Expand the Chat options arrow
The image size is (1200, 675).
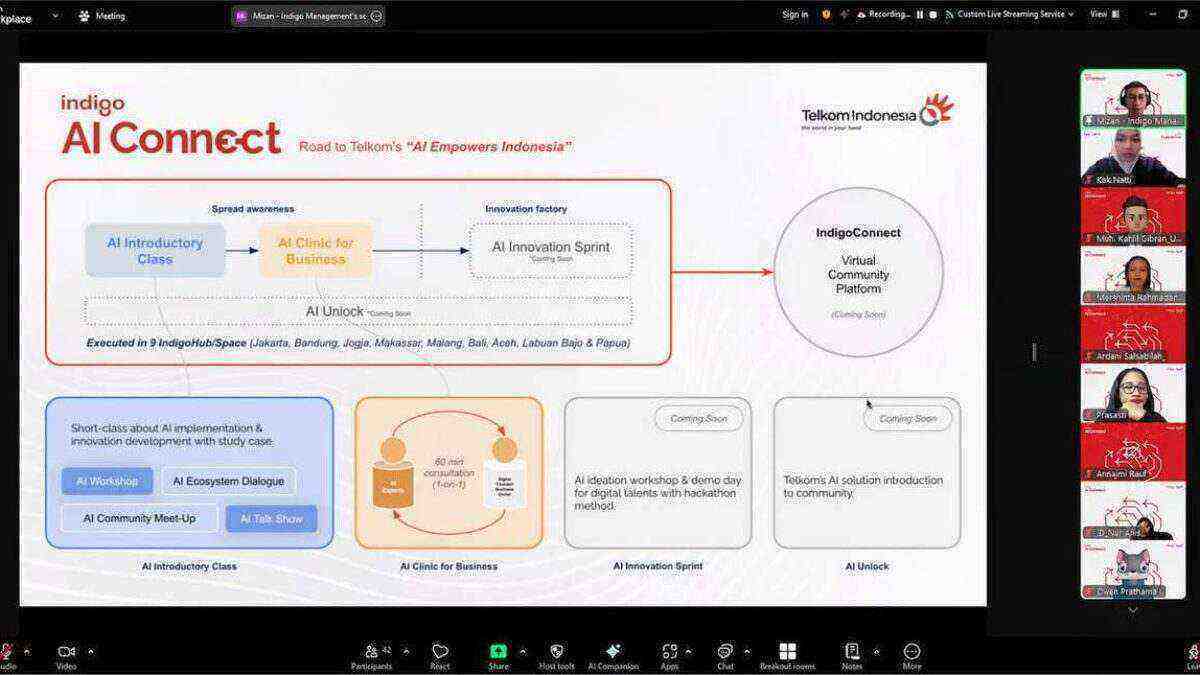(746, 651)
